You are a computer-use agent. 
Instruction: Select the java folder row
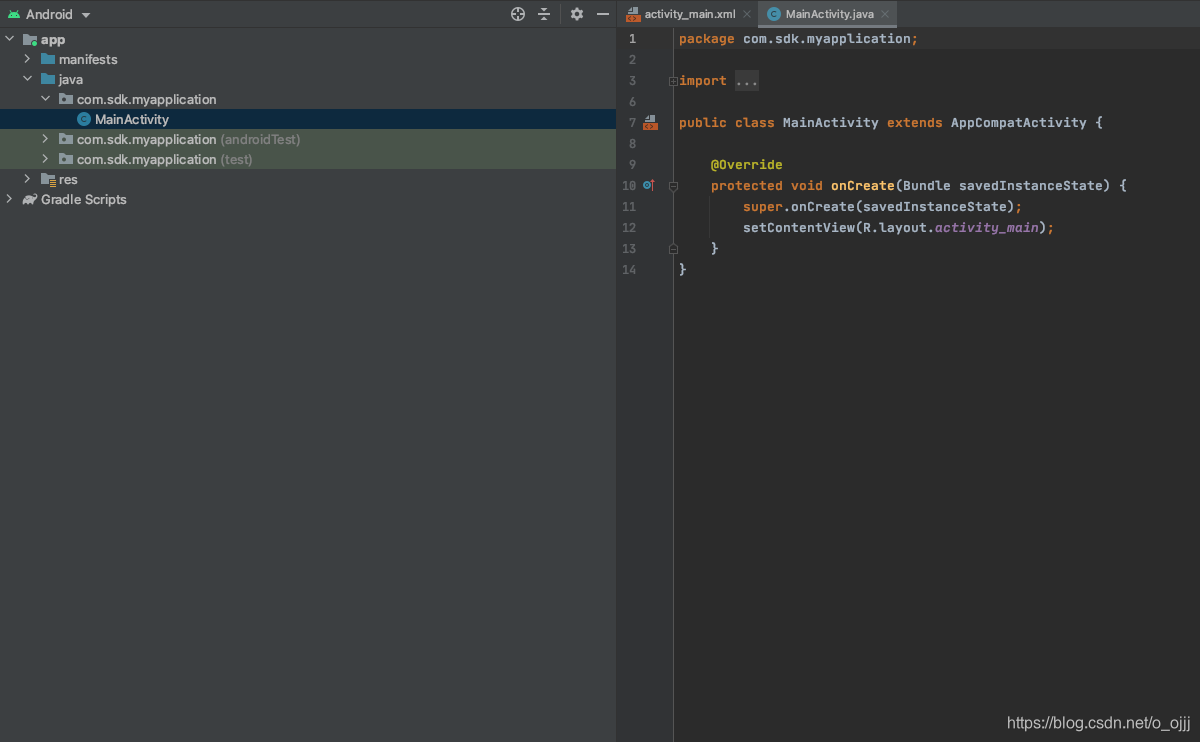[308, 79]
